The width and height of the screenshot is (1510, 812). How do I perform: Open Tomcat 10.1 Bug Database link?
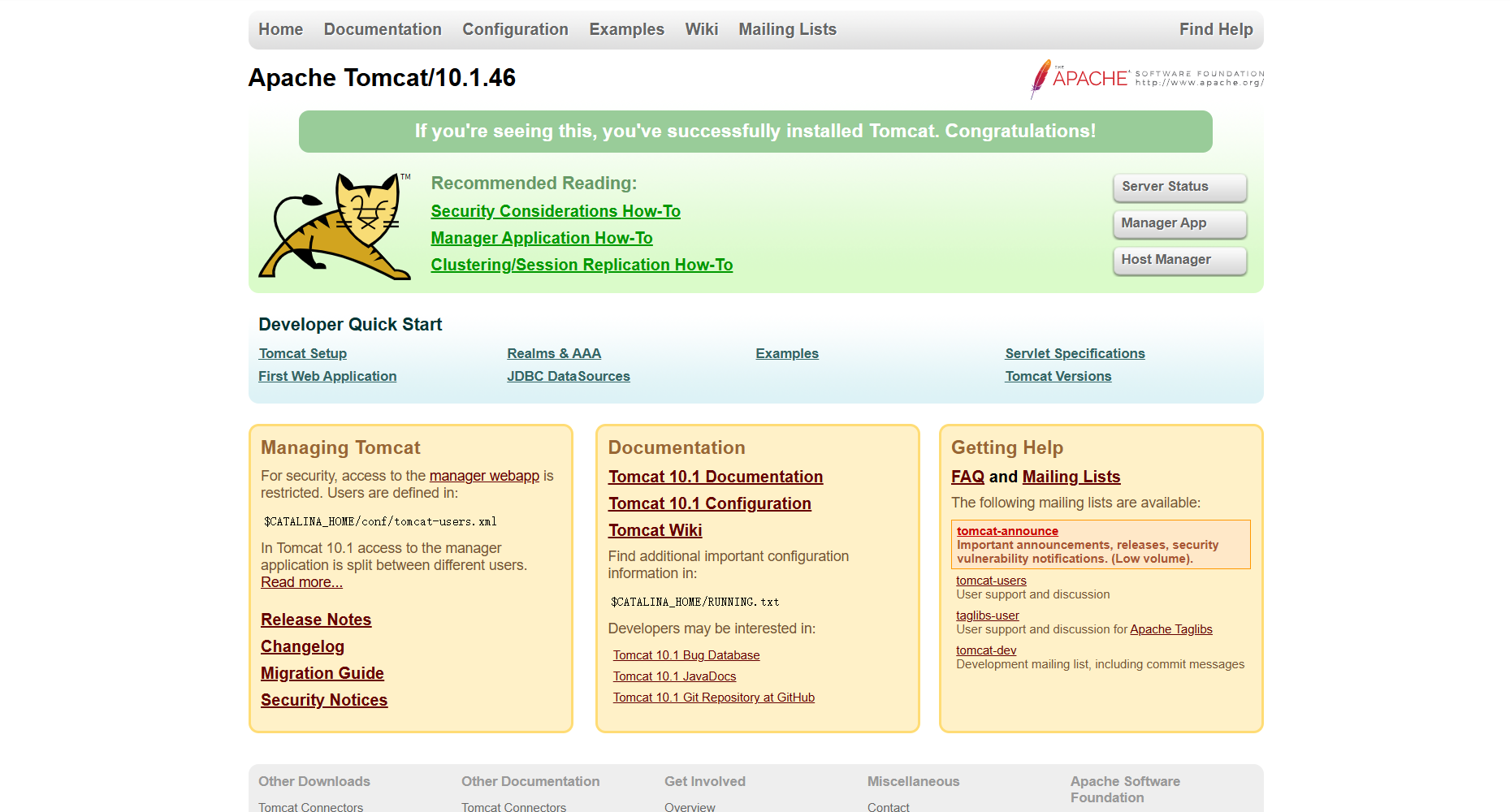click(x=686, y=655)
